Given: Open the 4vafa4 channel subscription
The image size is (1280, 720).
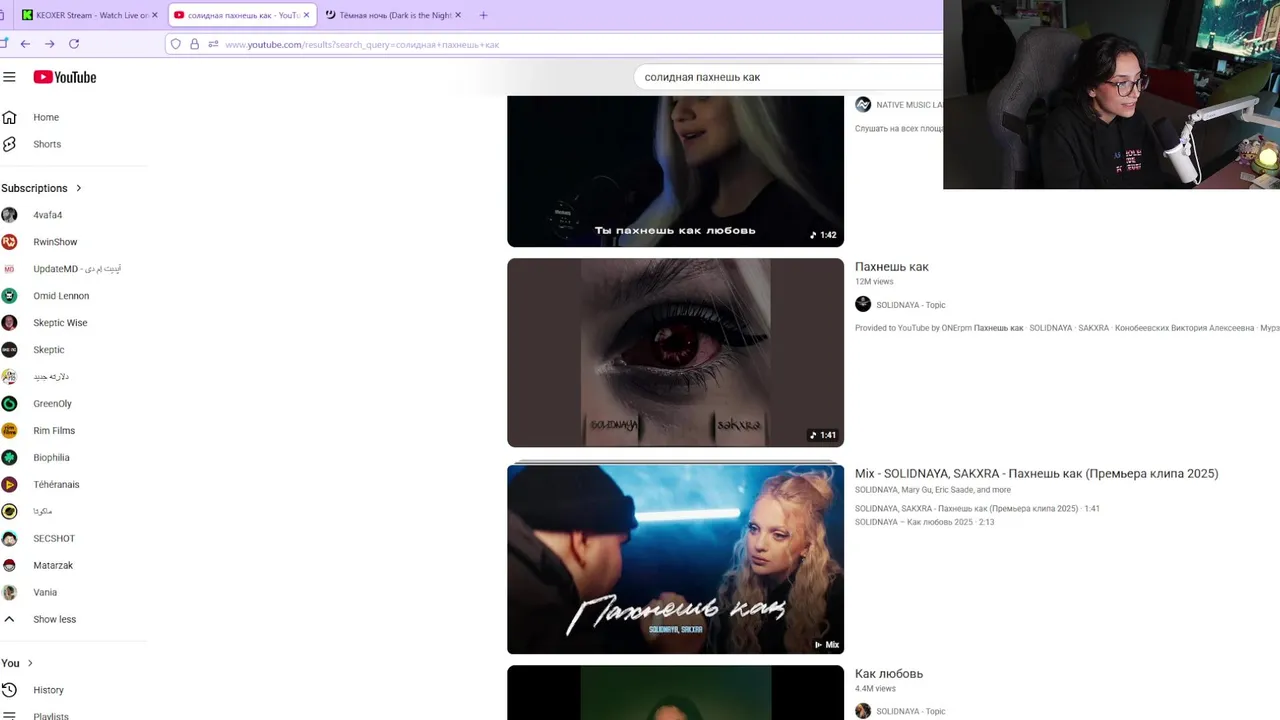Looking at the screenshot, I should tap(47, 215).
